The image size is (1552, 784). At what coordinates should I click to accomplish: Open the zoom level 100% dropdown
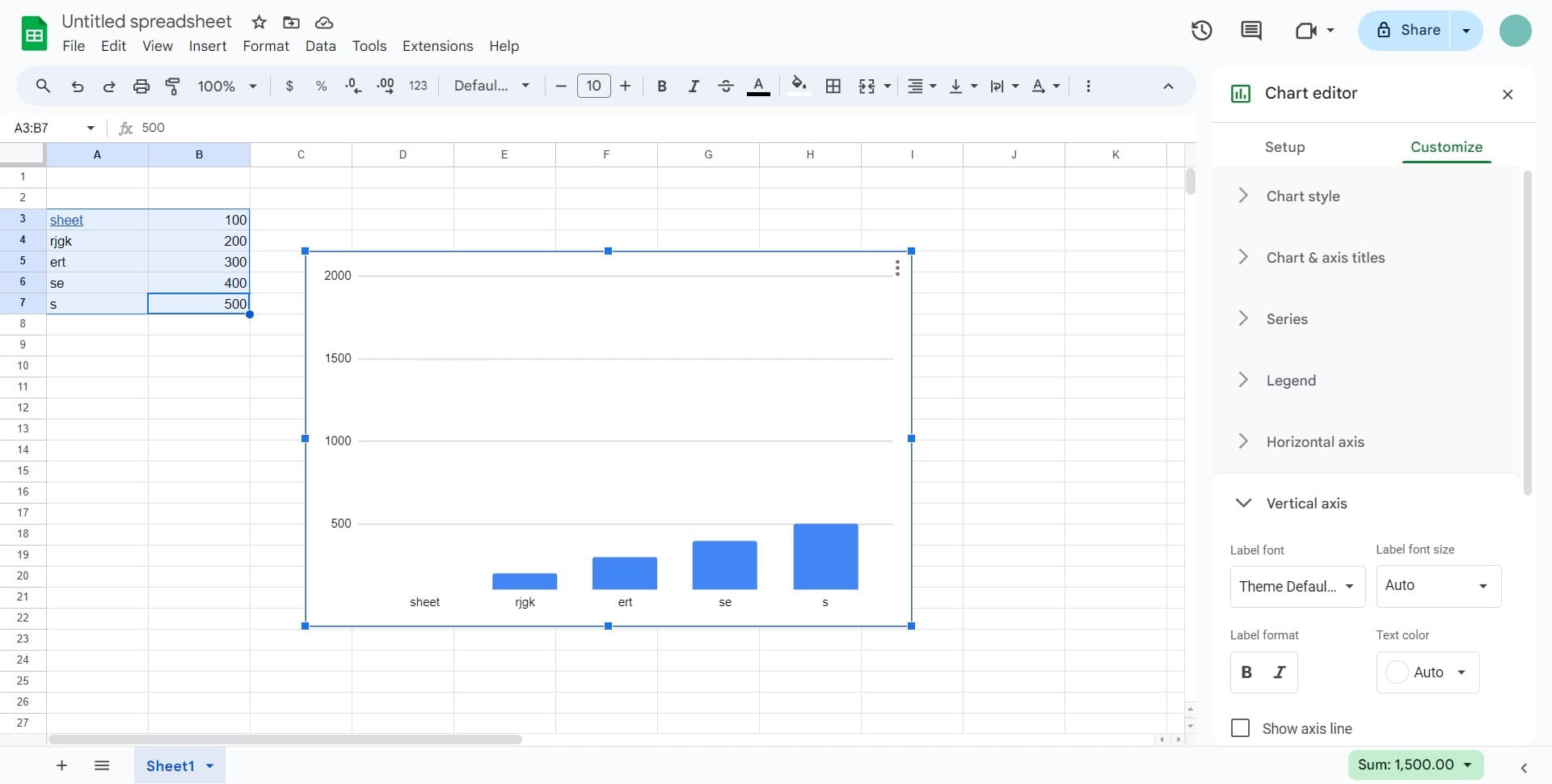(227, 86)
